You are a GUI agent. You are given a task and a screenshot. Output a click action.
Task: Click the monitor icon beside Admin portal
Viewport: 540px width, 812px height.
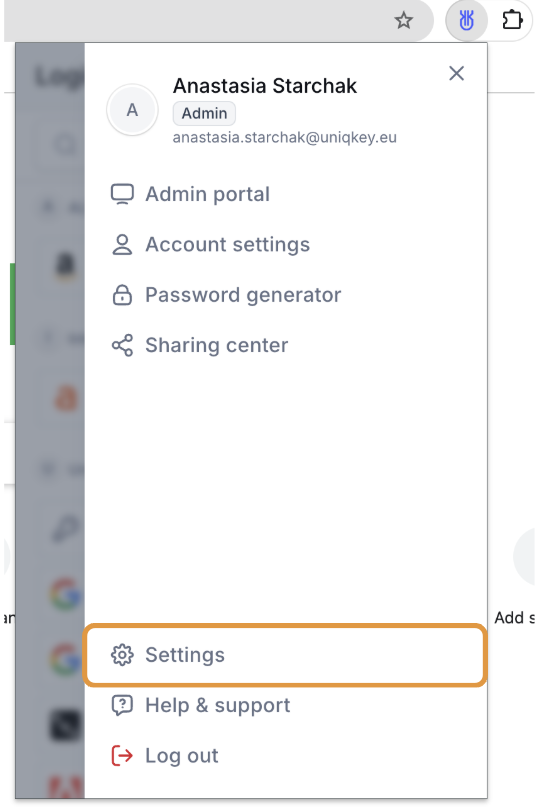pyautogui.click(x=122, y=194)
